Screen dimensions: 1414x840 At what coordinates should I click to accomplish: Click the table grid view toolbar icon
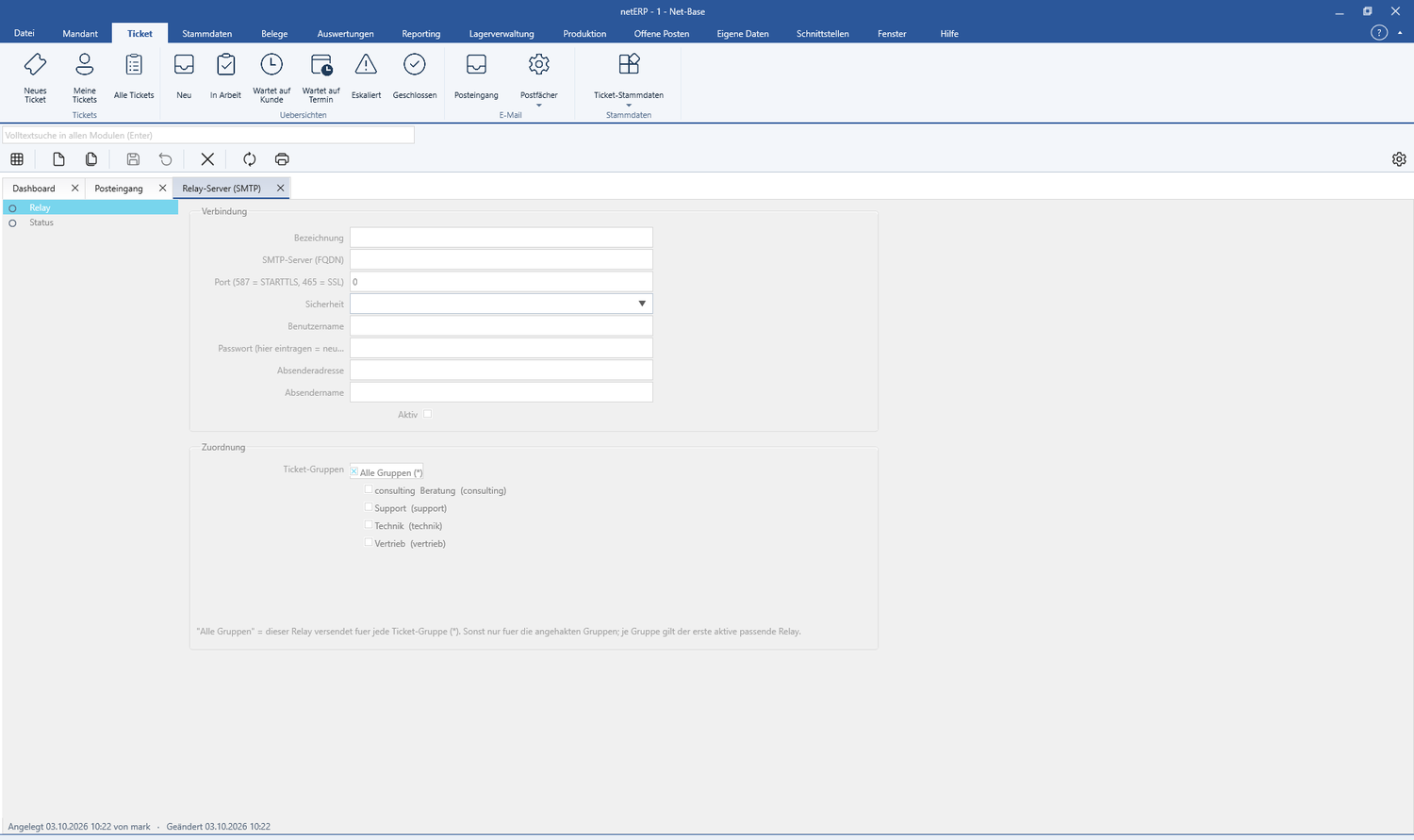17,159
